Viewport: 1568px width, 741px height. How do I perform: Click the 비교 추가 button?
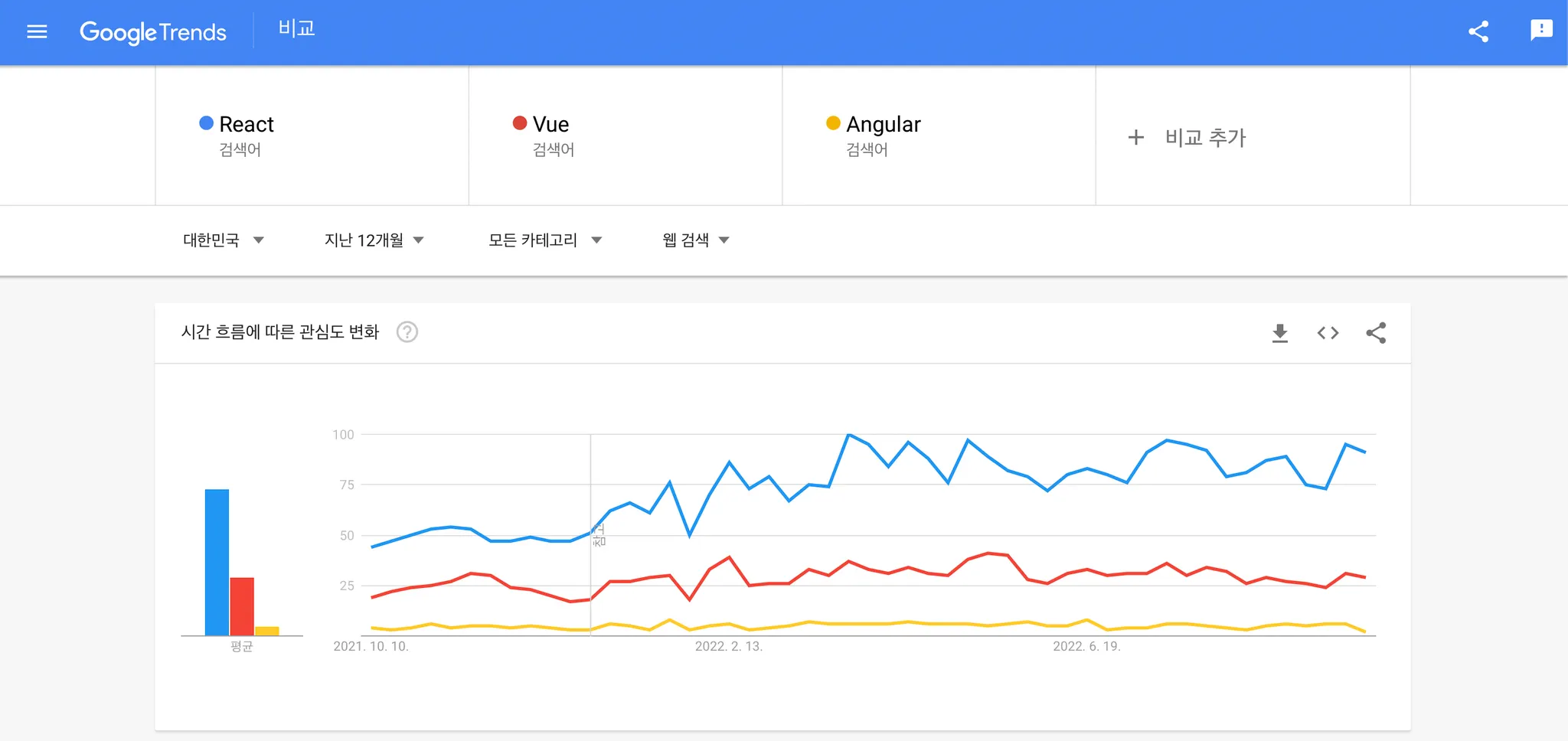[1205, 138]
